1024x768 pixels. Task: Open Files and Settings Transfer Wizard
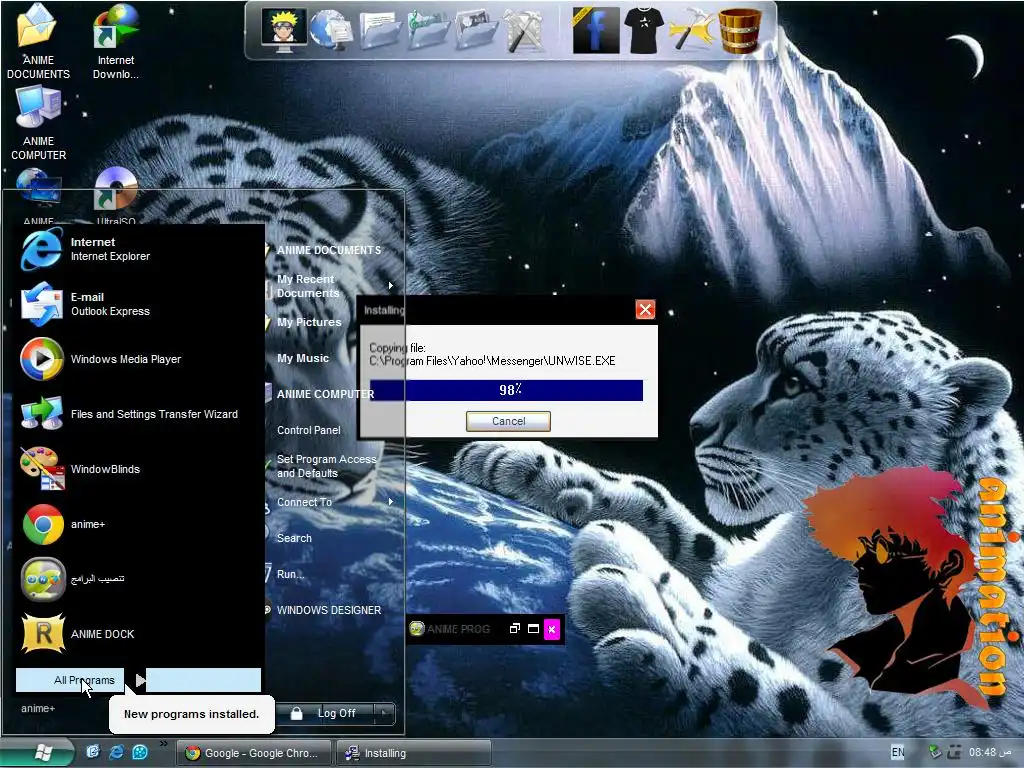point(138,414)
